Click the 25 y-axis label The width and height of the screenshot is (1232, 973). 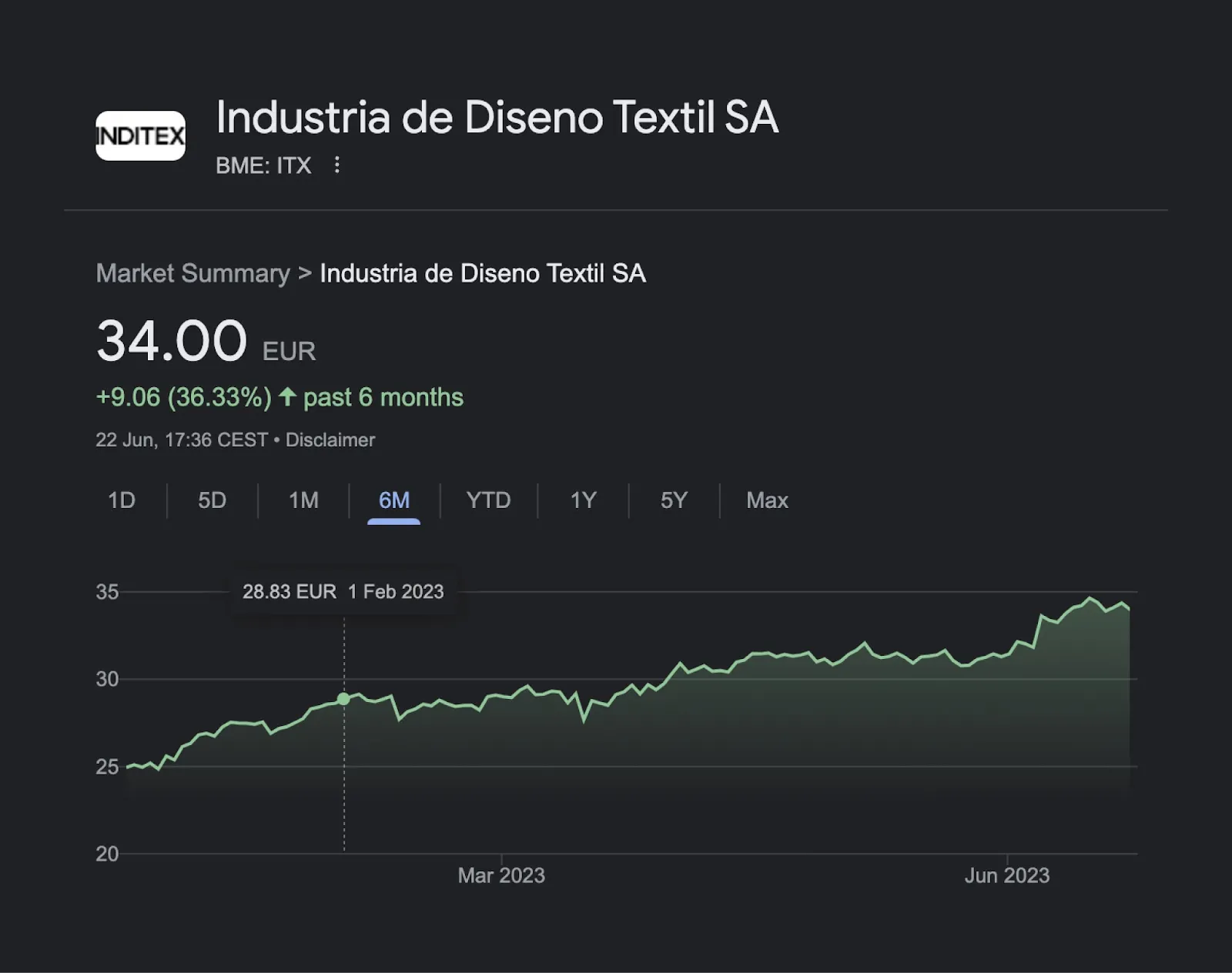click(x=107, y=767)
